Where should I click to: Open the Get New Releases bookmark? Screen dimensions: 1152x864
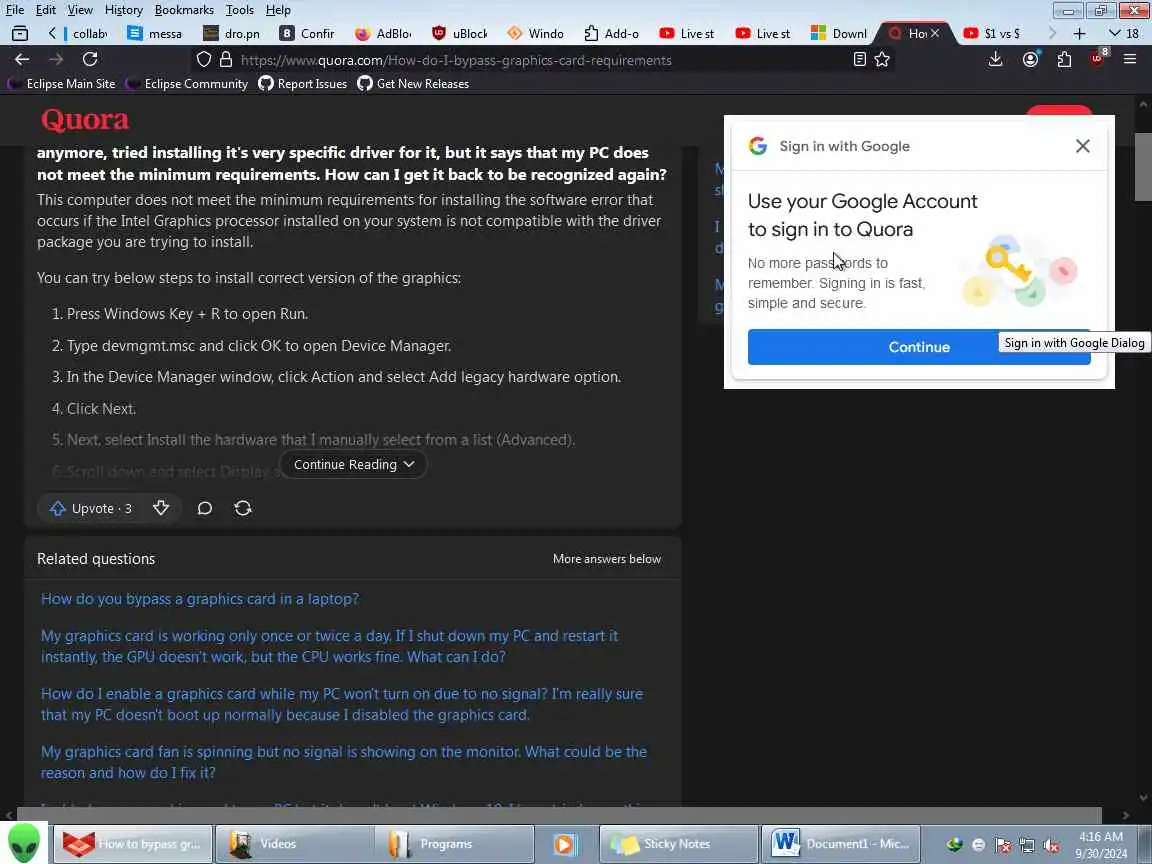(x=413, y=84)
